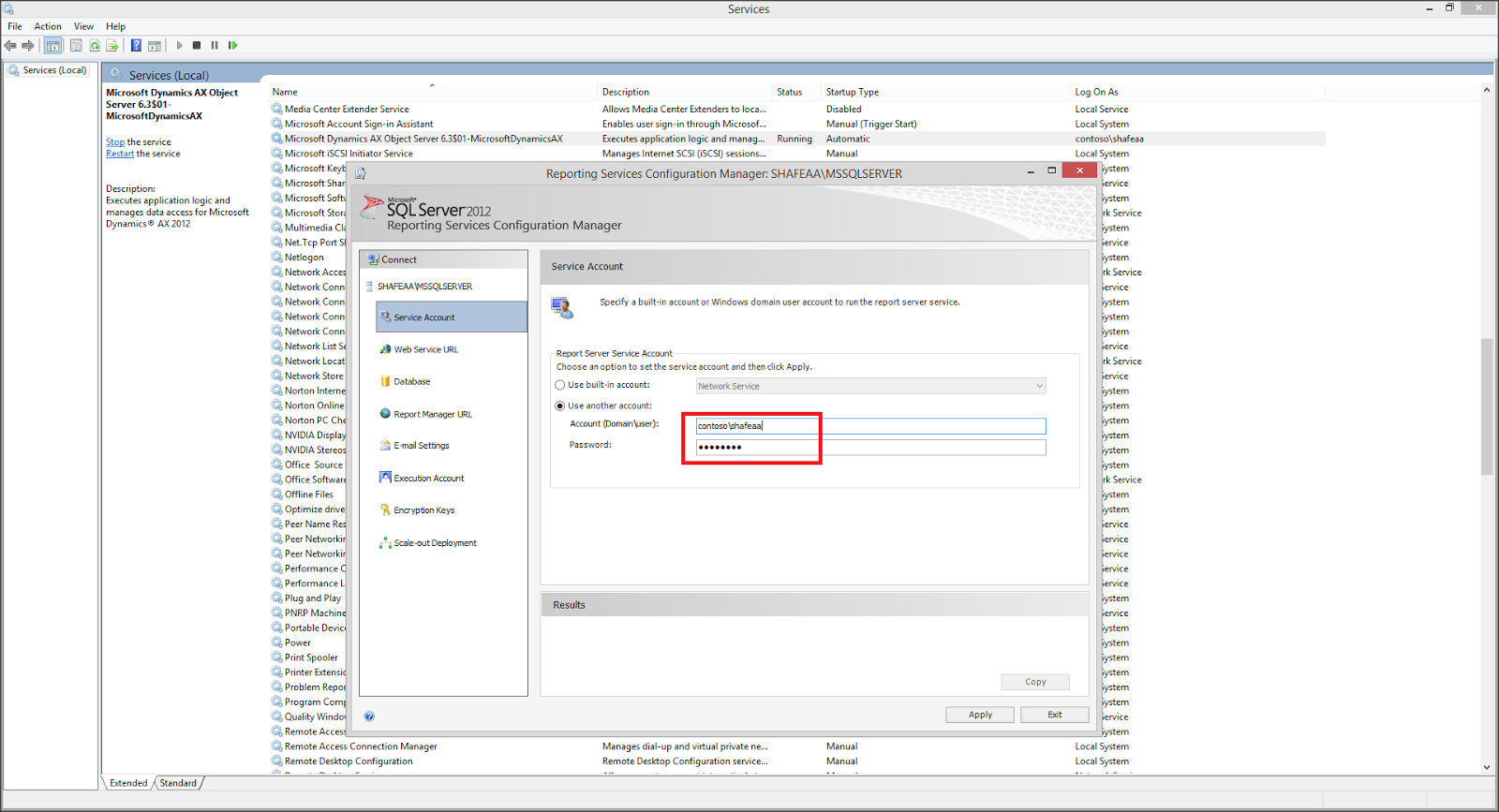Click the Restart the service link
This screenshot has height=812, width=1499.
pos(120,154)
